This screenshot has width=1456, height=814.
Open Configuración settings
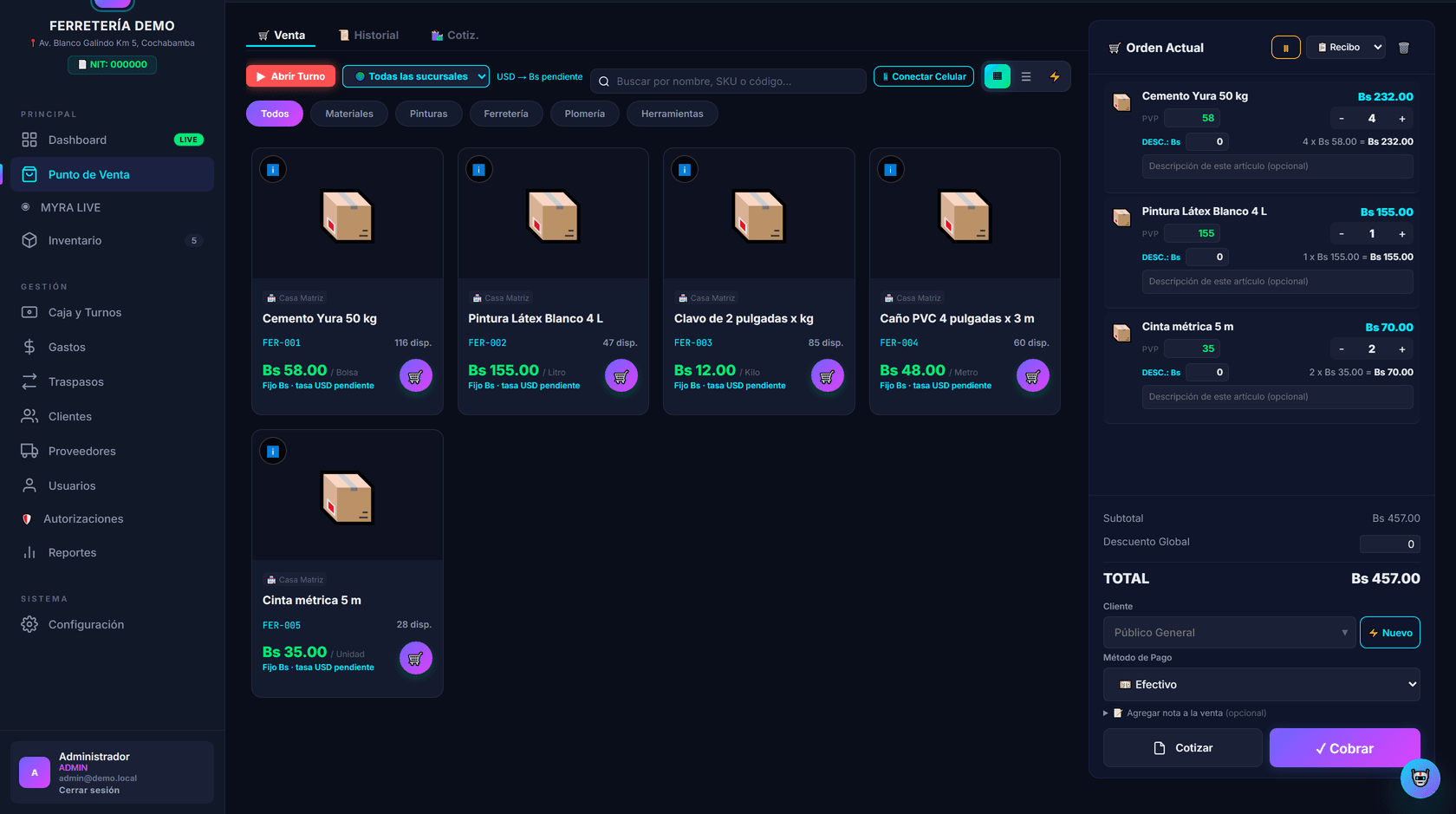[112, 624]
